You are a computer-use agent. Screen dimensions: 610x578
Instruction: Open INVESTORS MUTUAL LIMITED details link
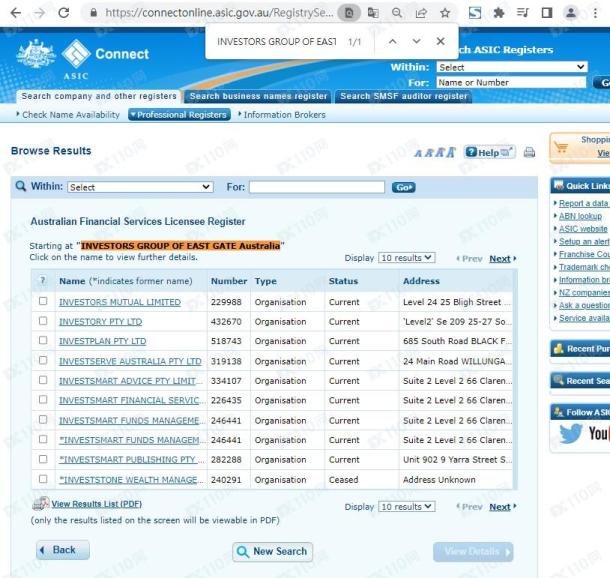pyautogui.click(x=120, y=302)
